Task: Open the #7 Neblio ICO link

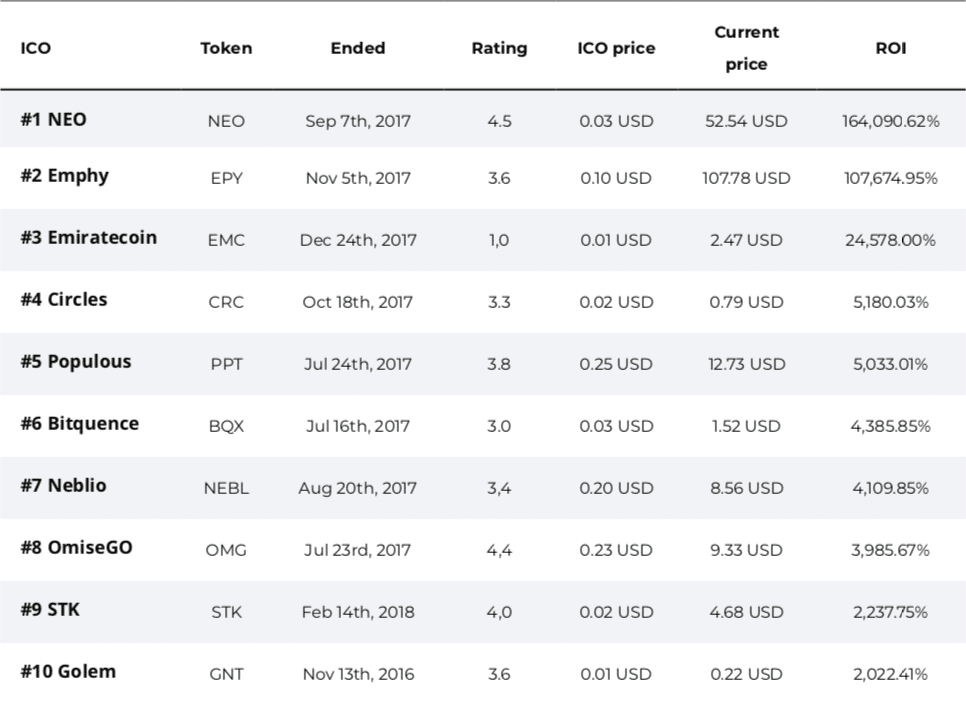Action: click(x=63, y=486)
